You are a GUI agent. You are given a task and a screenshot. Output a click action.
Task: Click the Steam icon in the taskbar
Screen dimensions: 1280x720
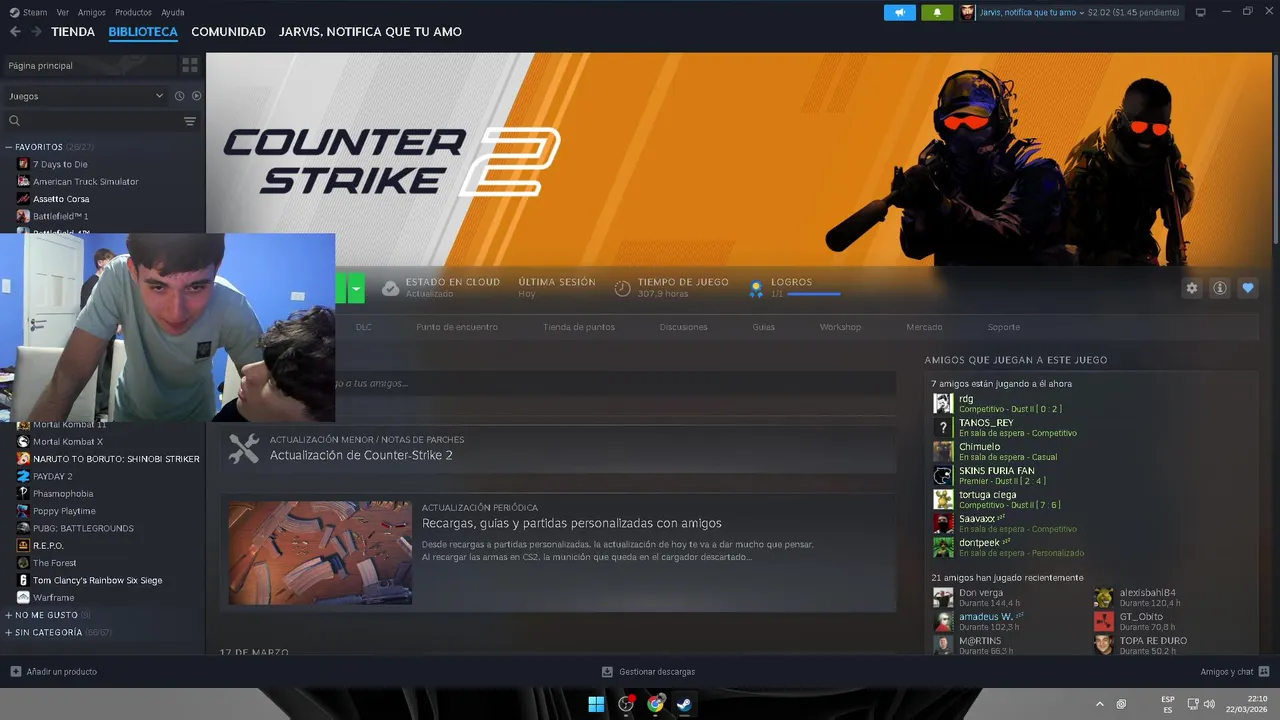click(685, 704)
